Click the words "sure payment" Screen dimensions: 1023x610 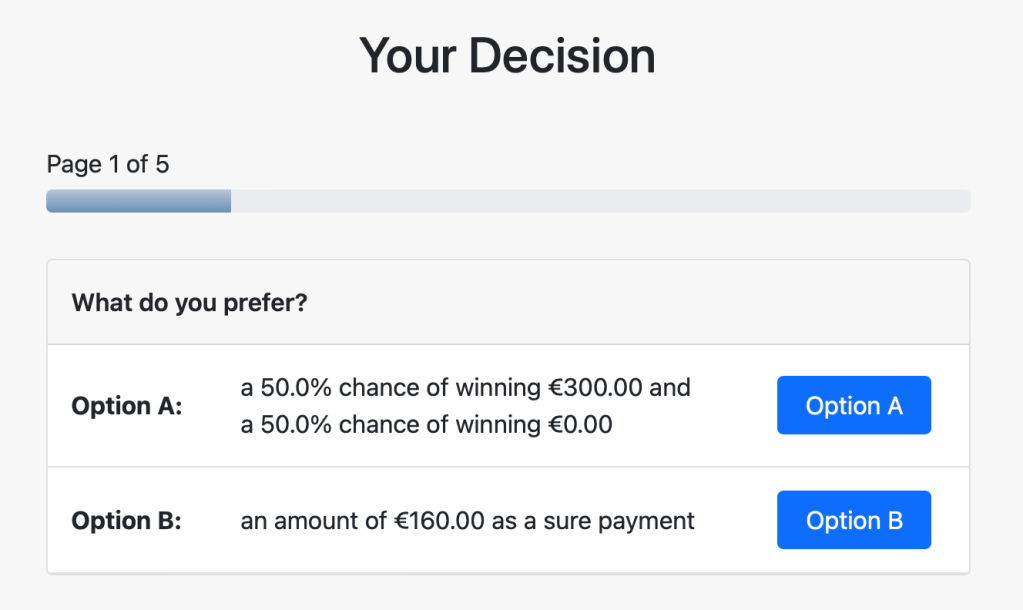pos(619,521)
